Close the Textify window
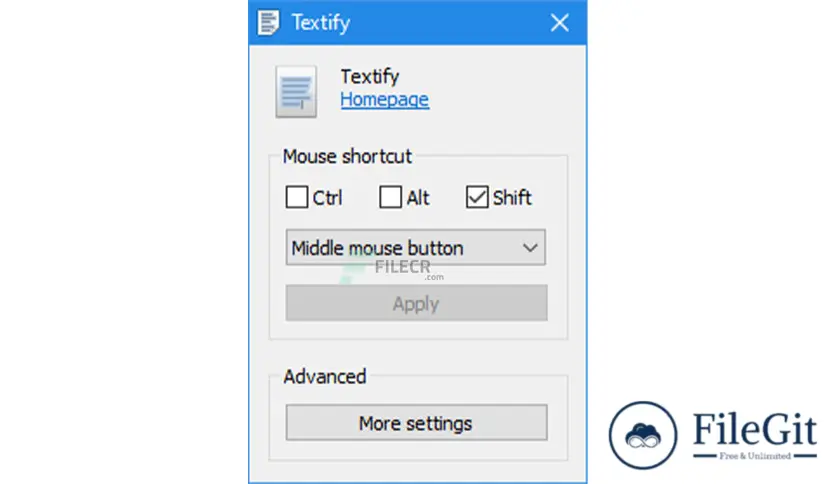 [559, 23]
